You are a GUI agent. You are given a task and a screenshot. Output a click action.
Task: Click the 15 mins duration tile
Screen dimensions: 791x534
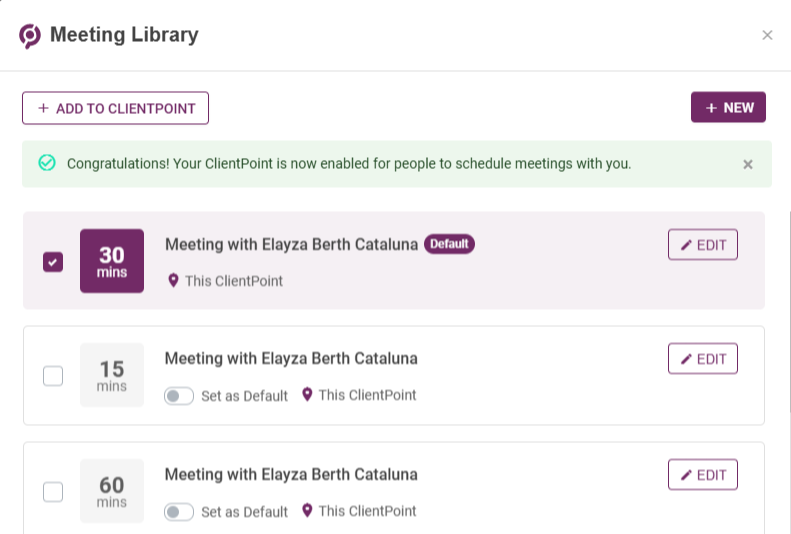click(112, 375)
